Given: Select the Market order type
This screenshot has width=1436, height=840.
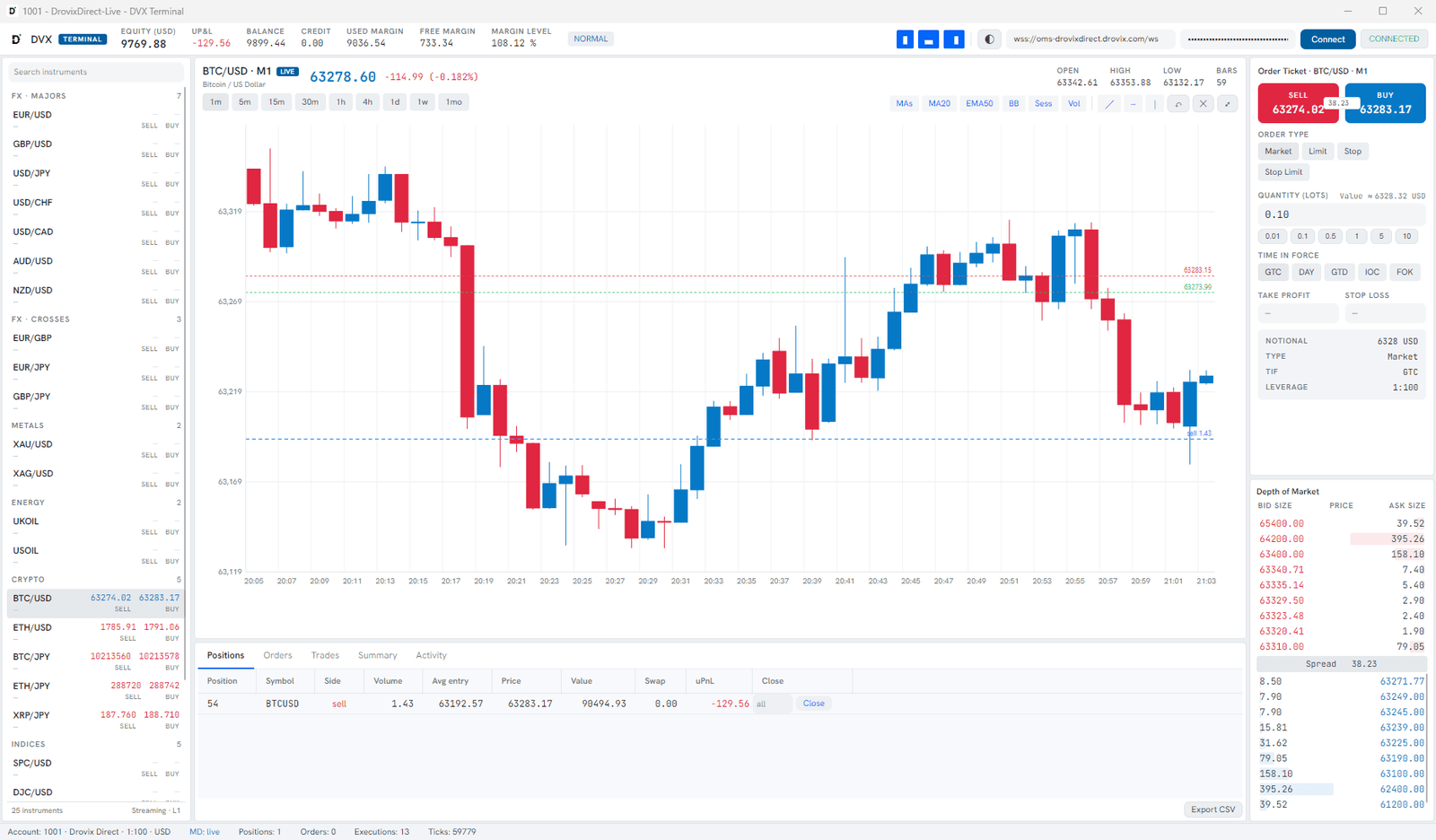Looking at the screenshot, I should pos(1278,152).
